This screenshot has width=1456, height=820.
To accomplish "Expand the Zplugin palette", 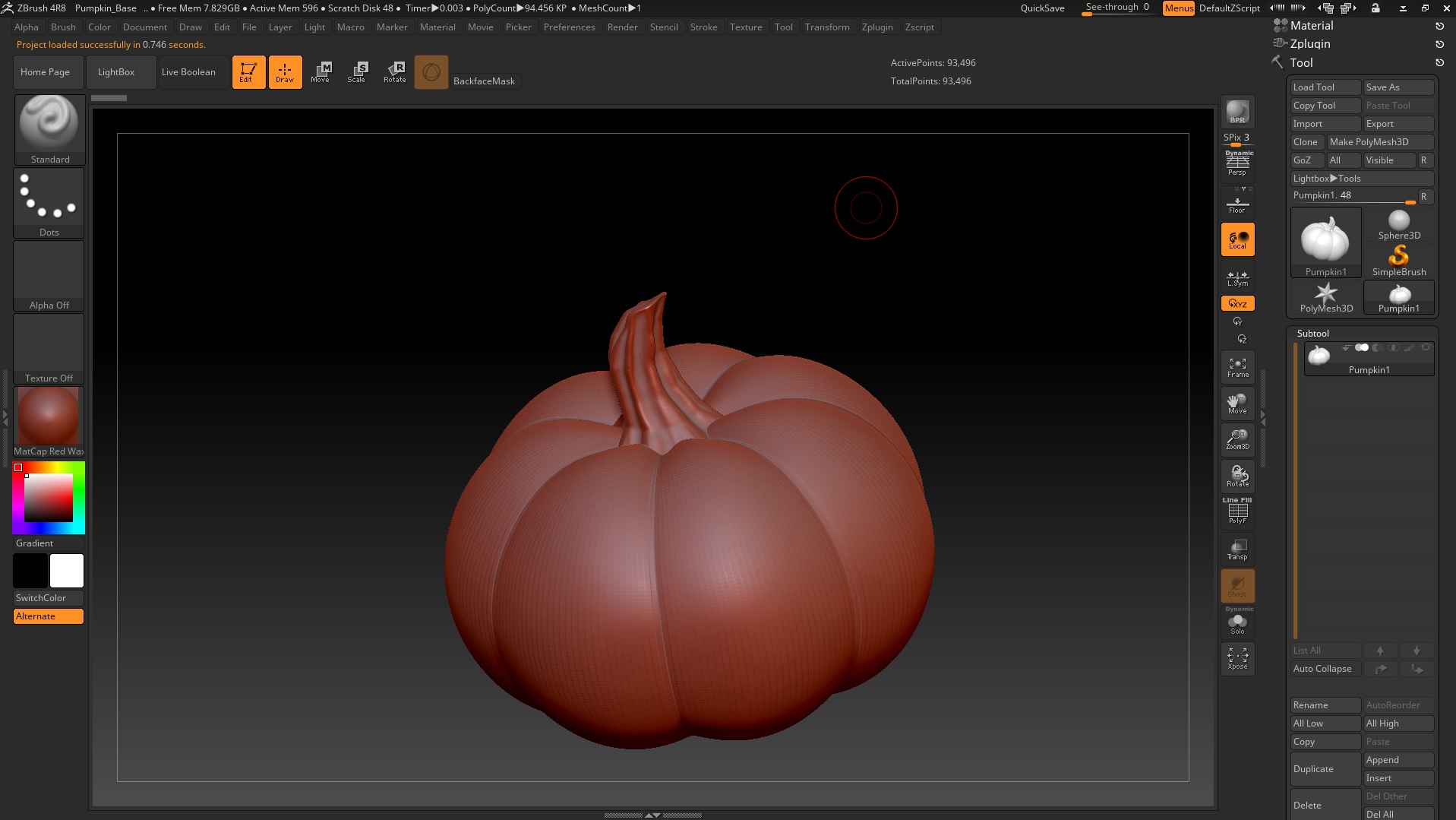I will pyautogui.click(x=1309, y=44).
